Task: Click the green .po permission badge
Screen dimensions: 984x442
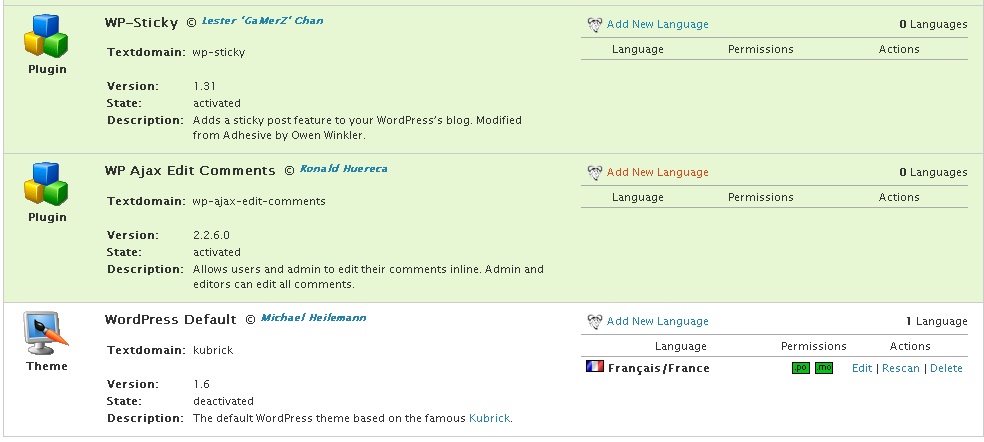Action: [x=800, y=368]
